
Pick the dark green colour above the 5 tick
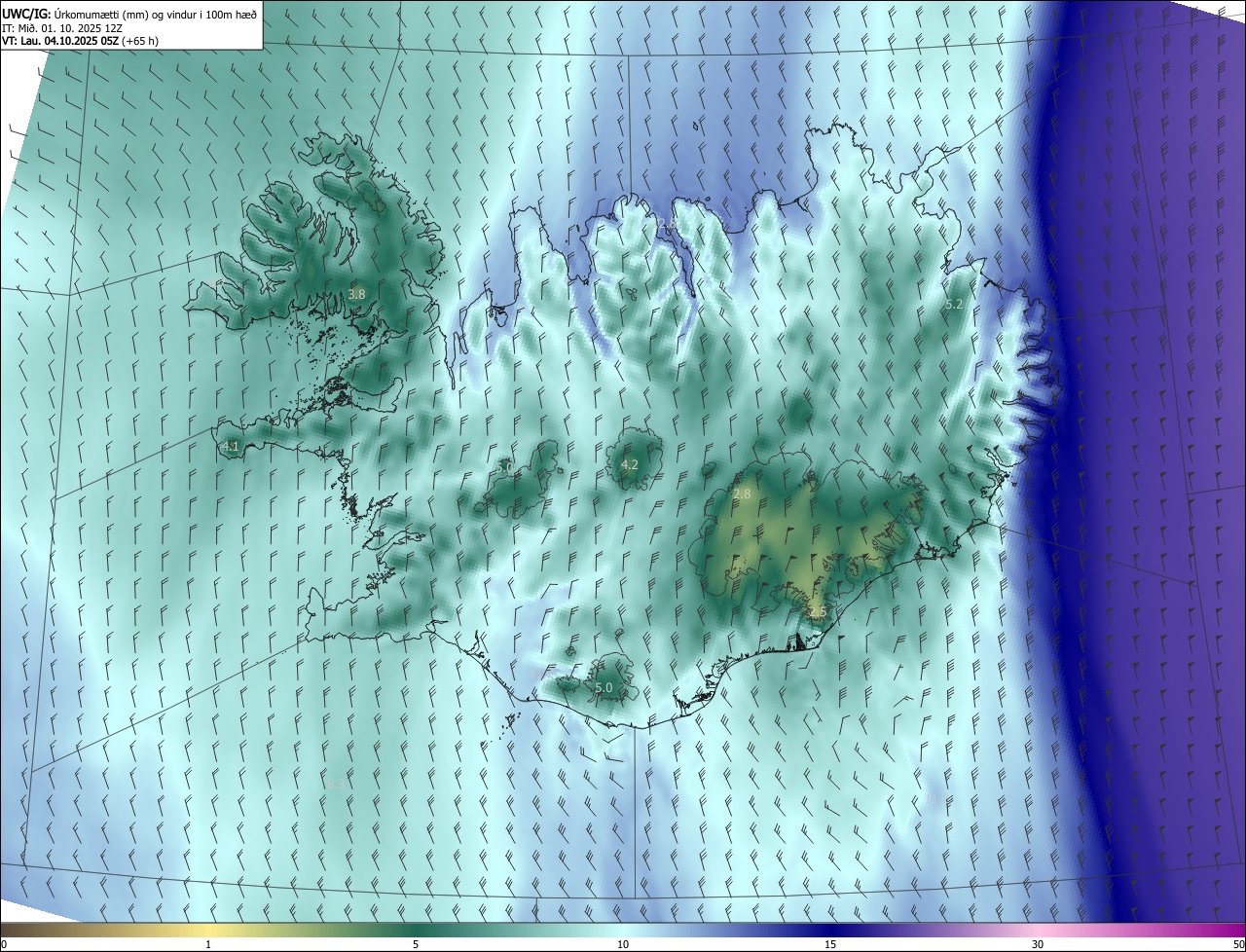tap(416, 930)
